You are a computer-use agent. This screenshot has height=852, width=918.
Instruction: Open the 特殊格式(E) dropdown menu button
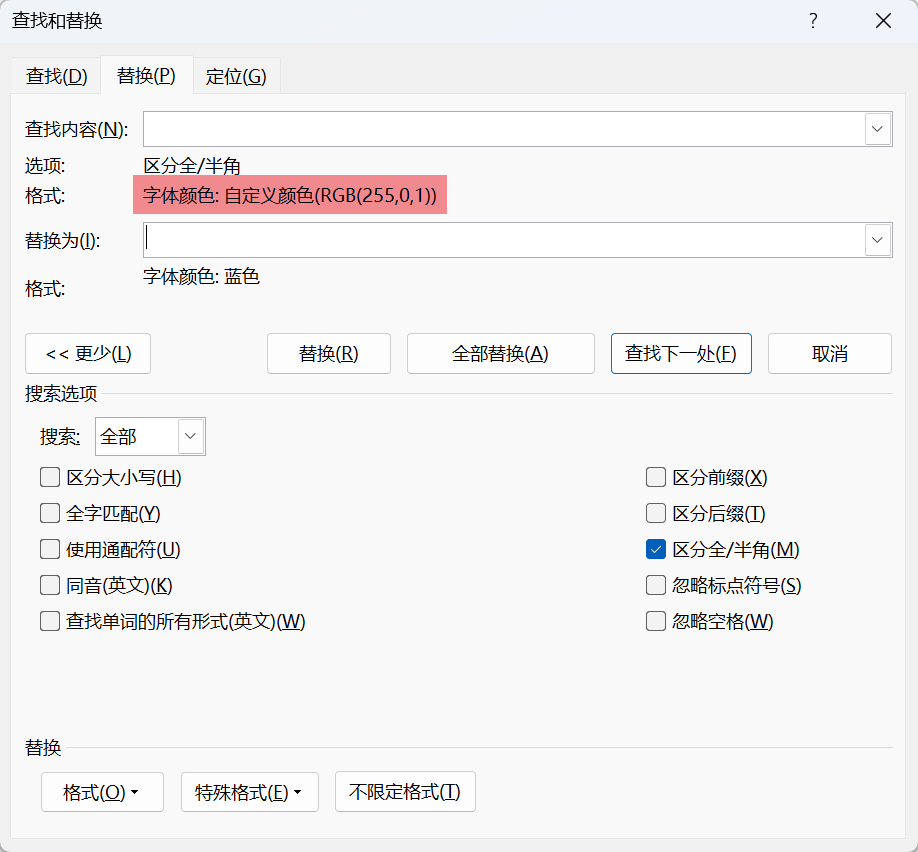point(250,792)
